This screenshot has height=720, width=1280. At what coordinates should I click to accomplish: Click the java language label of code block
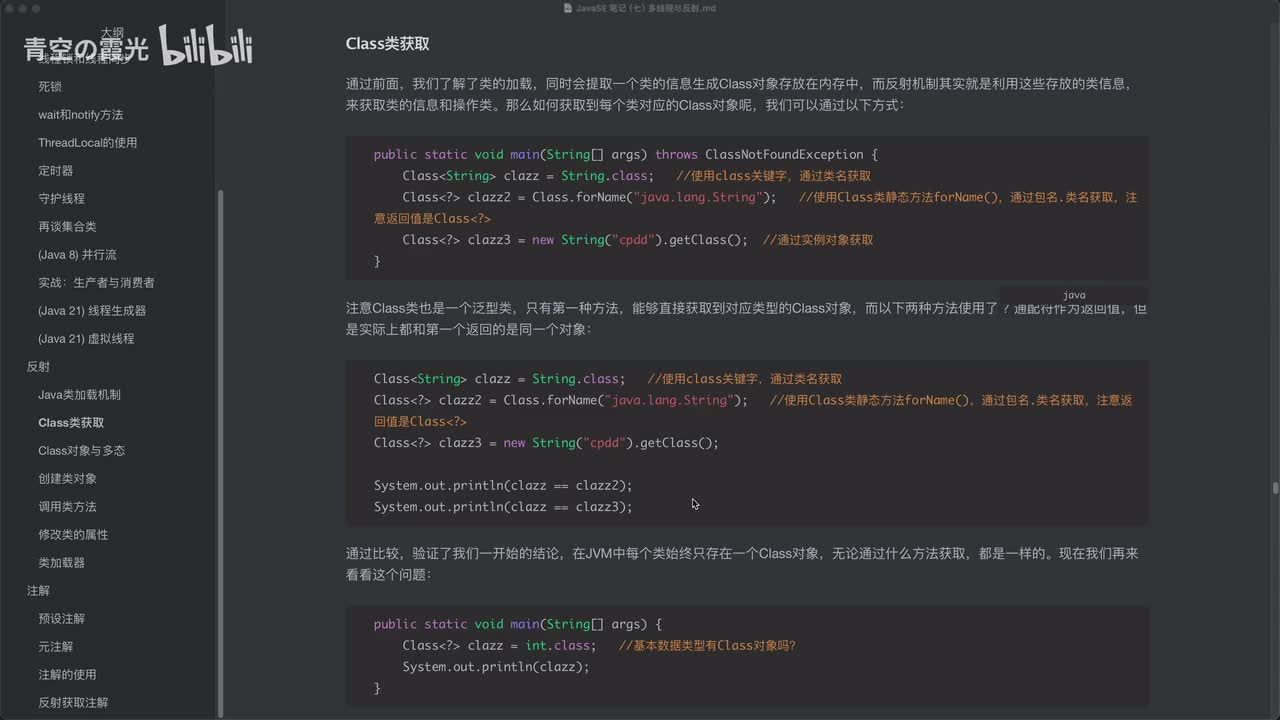[1074, 295]
